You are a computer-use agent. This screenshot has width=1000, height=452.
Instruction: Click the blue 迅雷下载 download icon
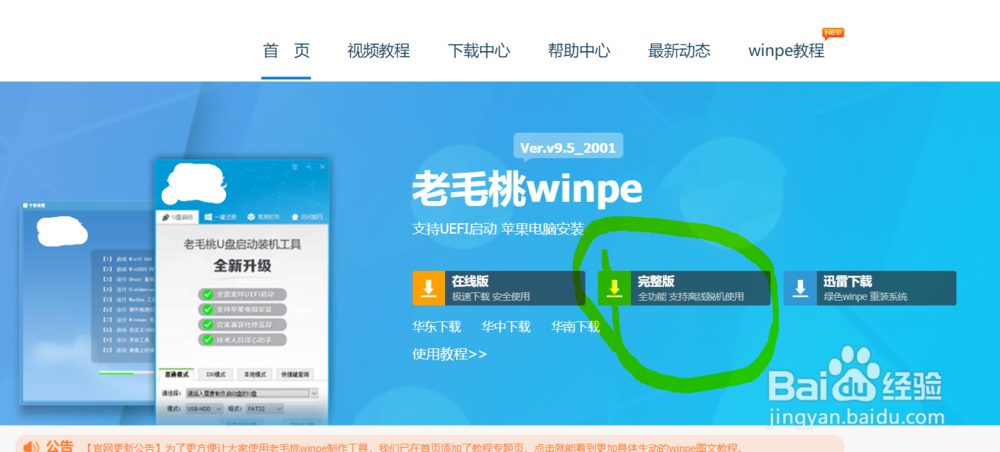(800, 288)
